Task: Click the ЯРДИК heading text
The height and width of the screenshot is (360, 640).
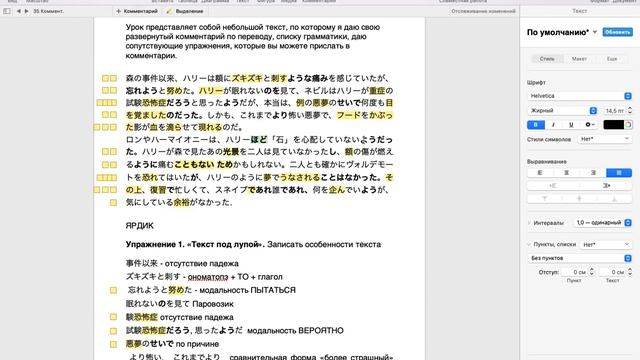Action: tap(140, 226)
